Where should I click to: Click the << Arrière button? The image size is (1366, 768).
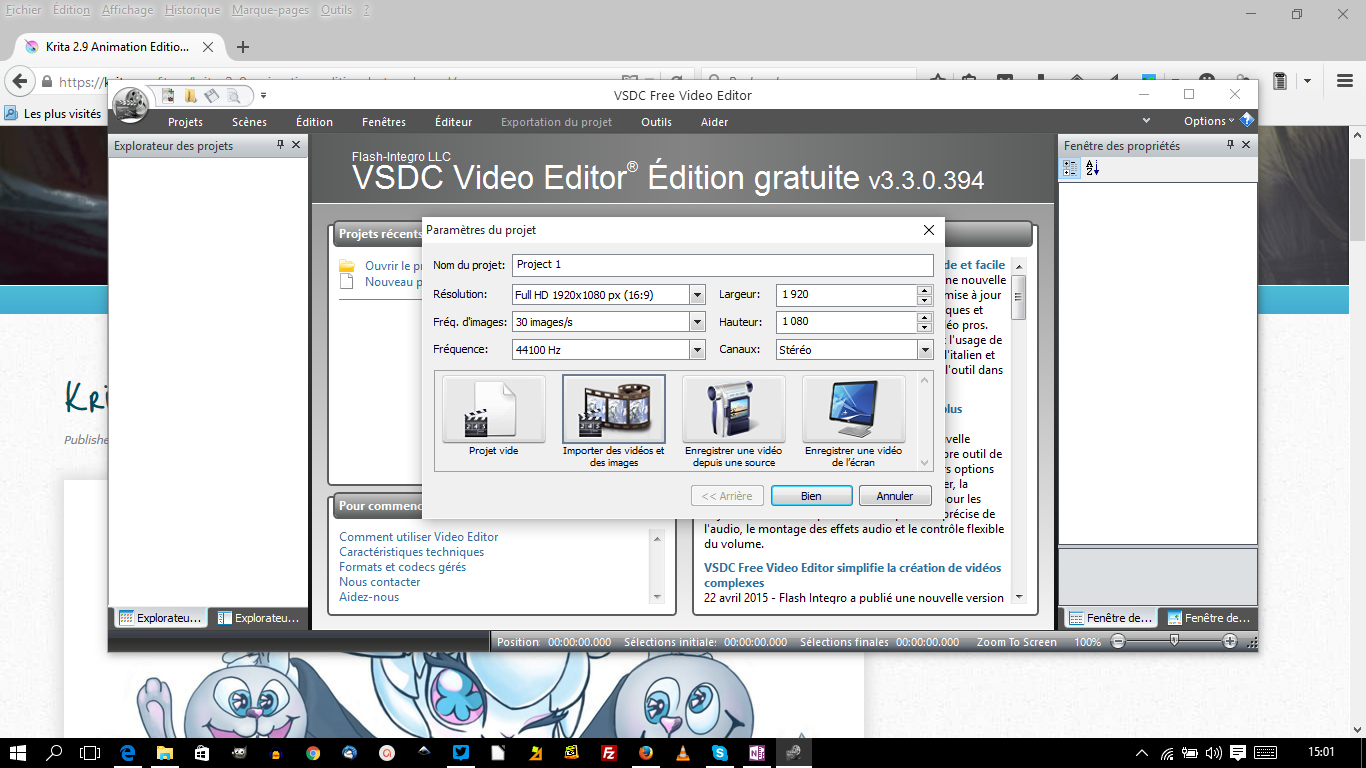(727, 496)
